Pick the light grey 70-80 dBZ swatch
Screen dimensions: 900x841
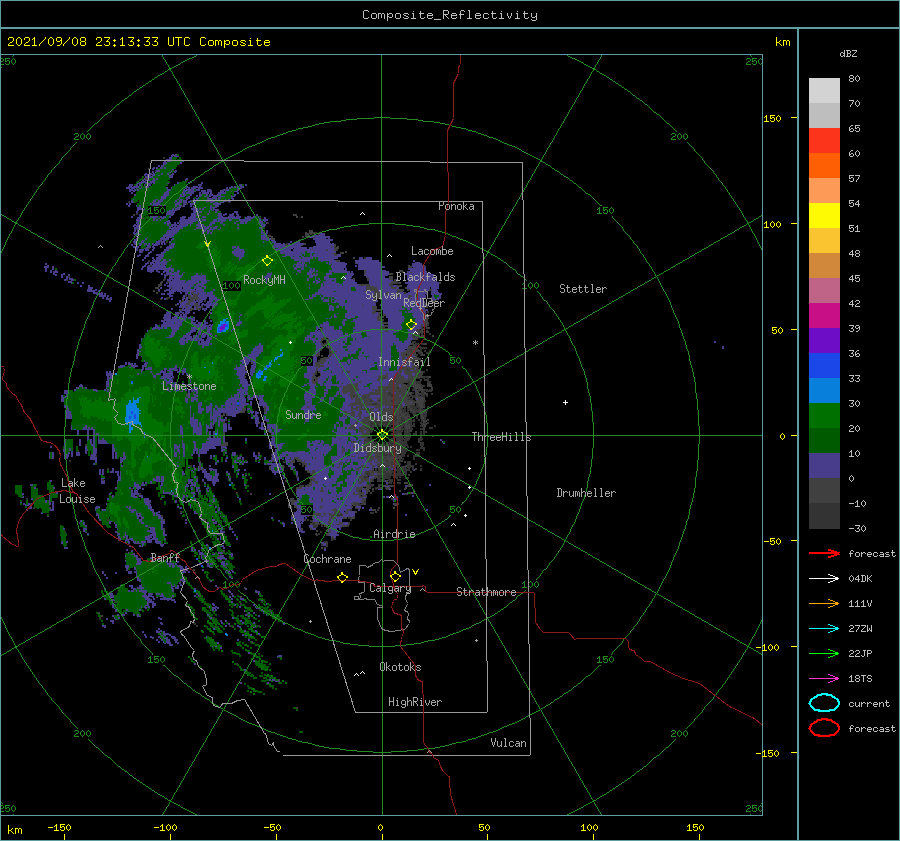[x=824, y=91]
